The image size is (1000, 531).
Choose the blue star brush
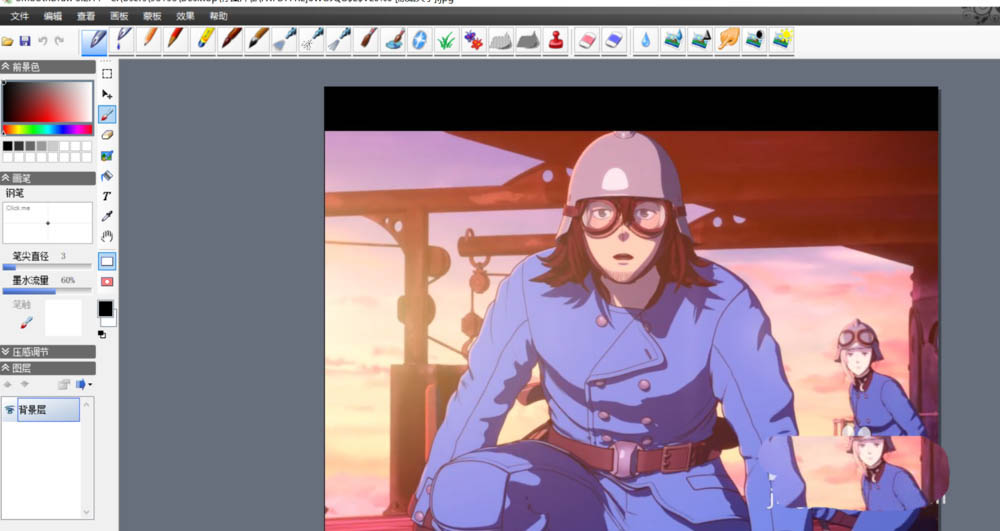point(420,41)
